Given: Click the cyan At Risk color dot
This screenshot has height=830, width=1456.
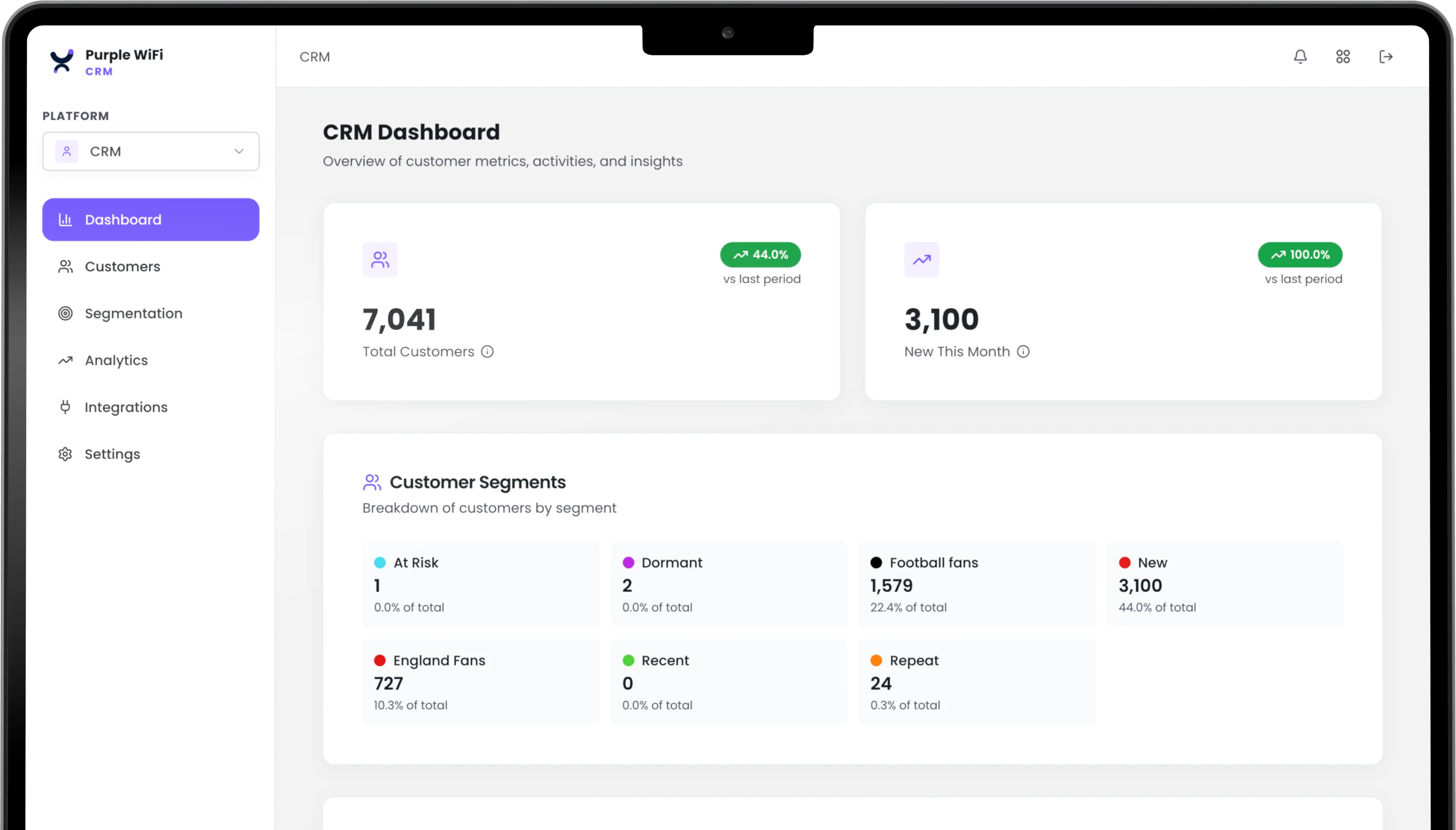Looking at the screenshot, I should (x=380, y=563).
